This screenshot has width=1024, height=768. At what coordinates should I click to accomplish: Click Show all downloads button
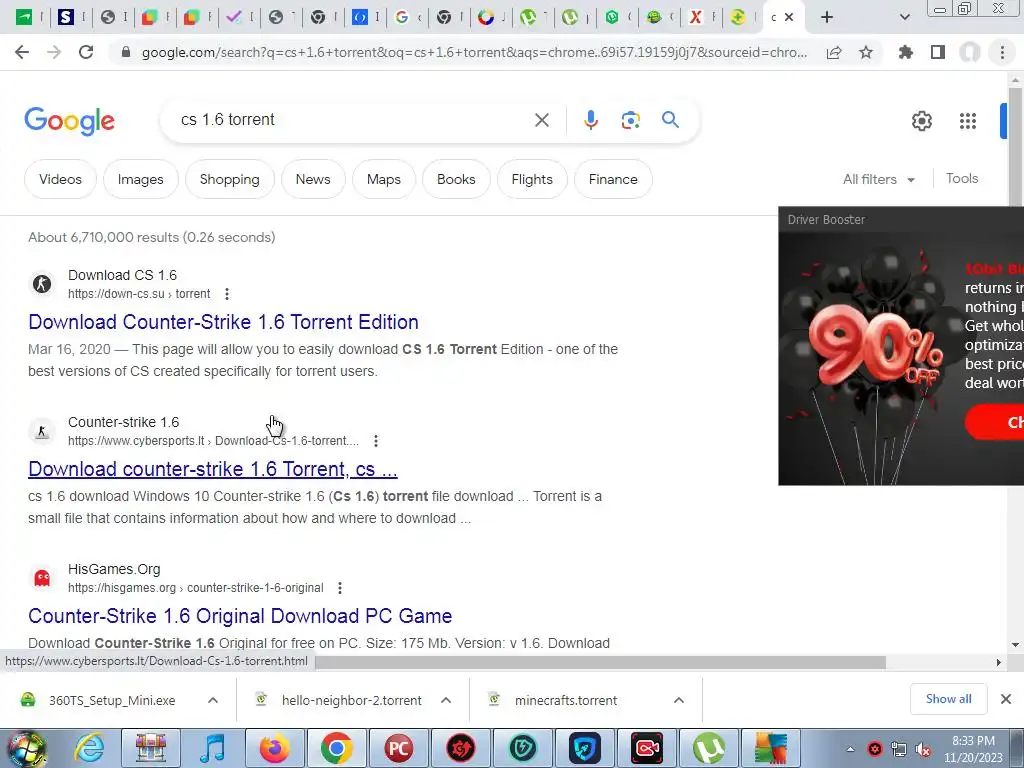pos(948,699)
